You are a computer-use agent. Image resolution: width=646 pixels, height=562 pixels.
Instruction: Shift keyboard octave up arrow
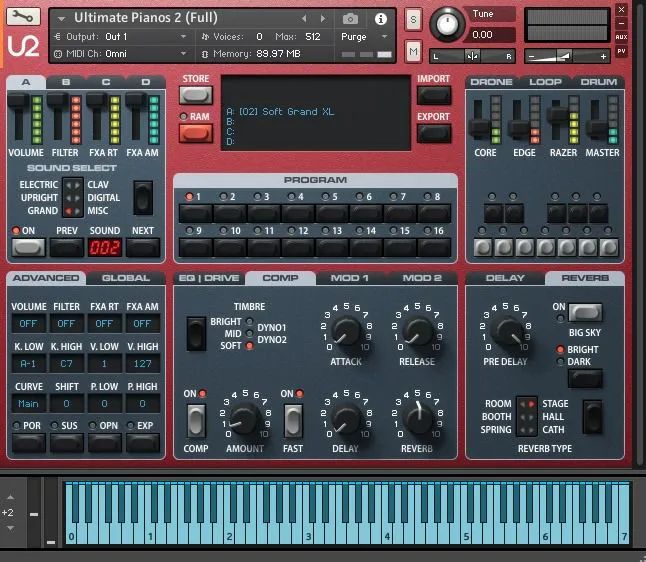tap(10, 497)
